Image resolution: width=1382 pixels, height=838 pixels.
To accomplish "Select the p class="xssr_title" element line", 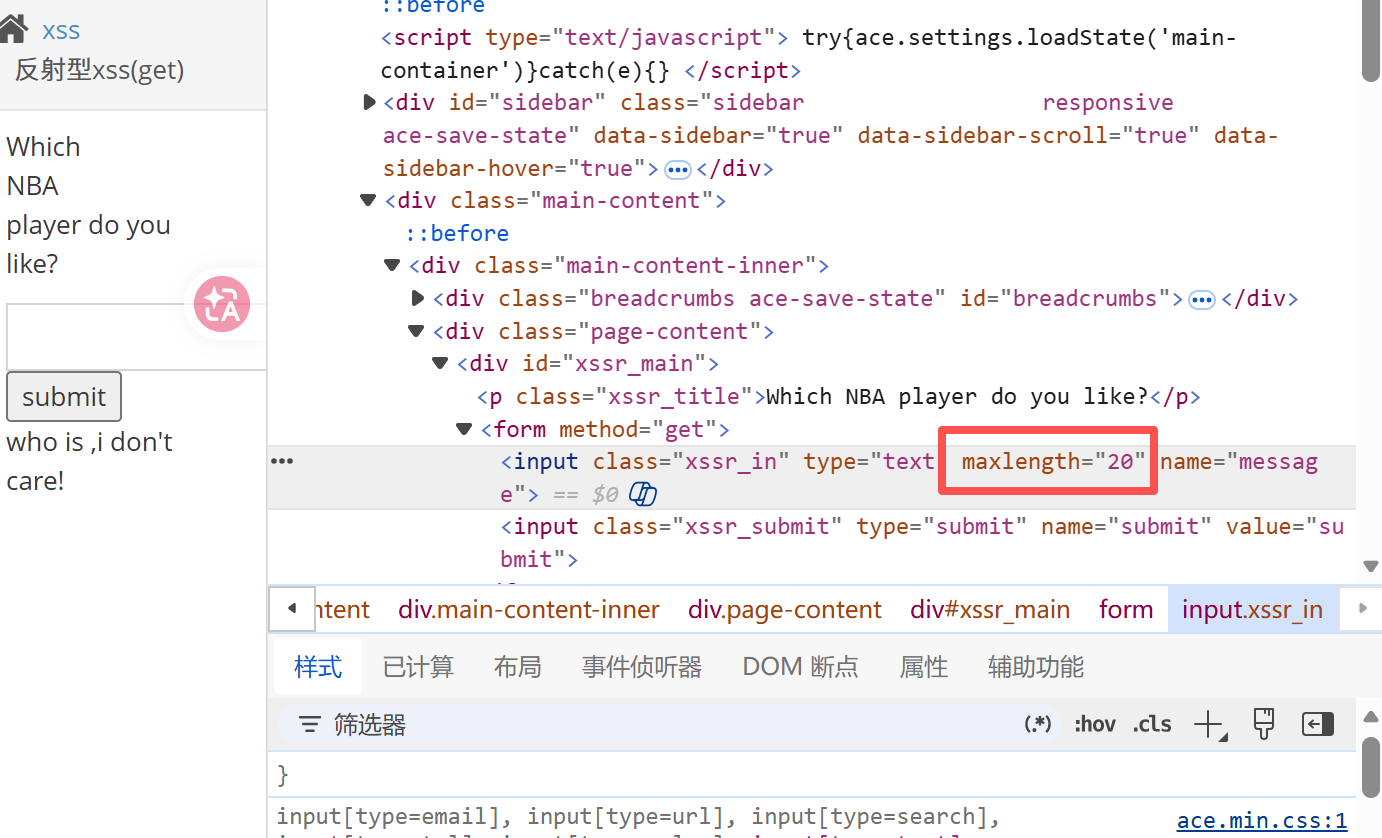I will point(839,396).
